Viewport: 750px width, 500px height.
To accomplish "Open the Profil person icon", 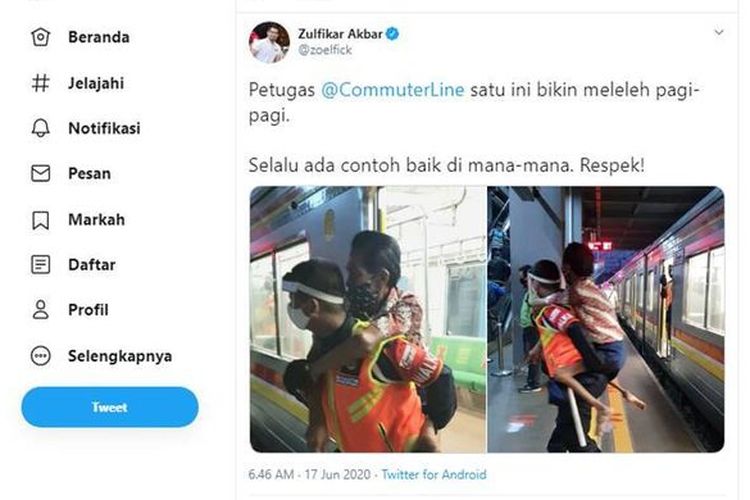I will coord(41,310).
